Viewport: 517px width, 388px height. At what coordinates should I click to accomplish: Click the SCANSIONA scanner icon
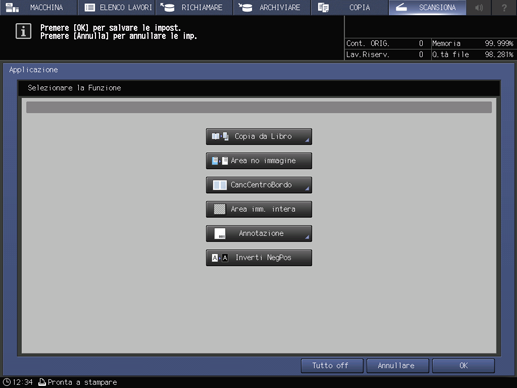click(x=401, y=7)
